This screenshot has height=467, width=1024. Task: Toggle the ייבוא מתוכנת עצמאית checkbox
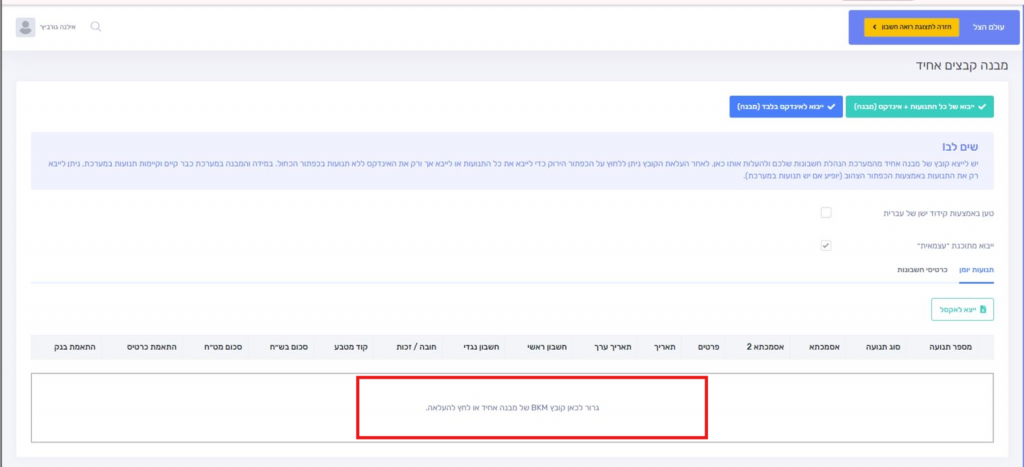[826, 245]
